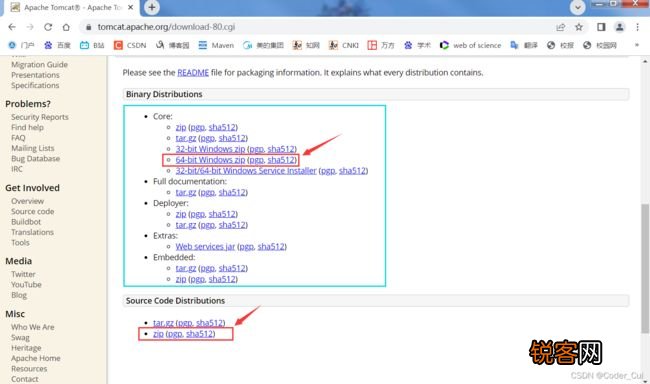Open Find help in sidebar

tap(27, 128)
